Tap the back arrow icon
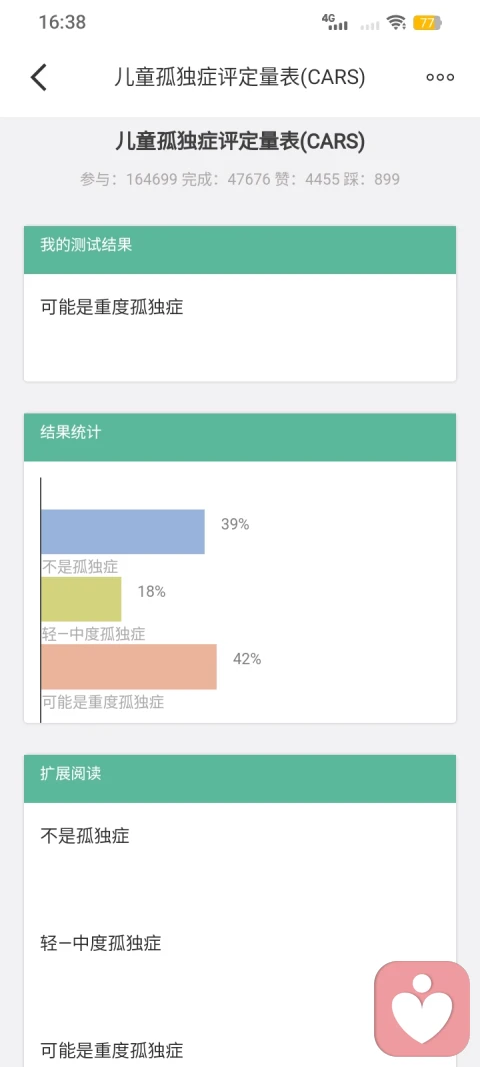Viewport: 480px width, 1067px height. [39, 78]
